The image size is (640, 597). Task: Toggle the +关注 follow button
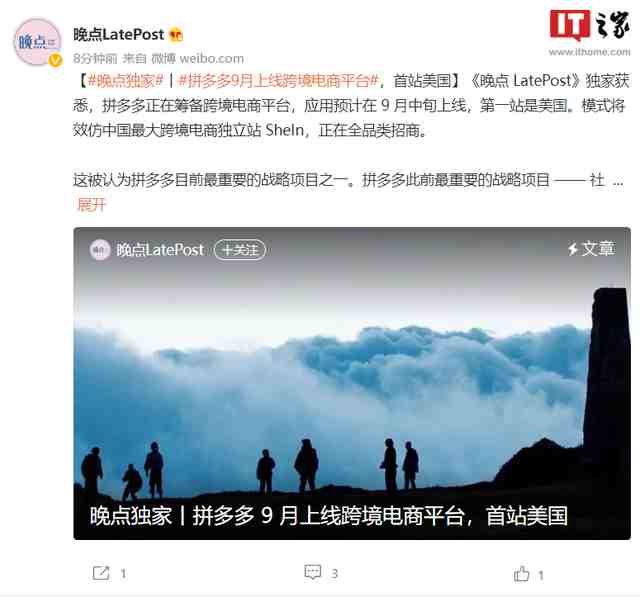pyautogui.click(x=240, y=250)
